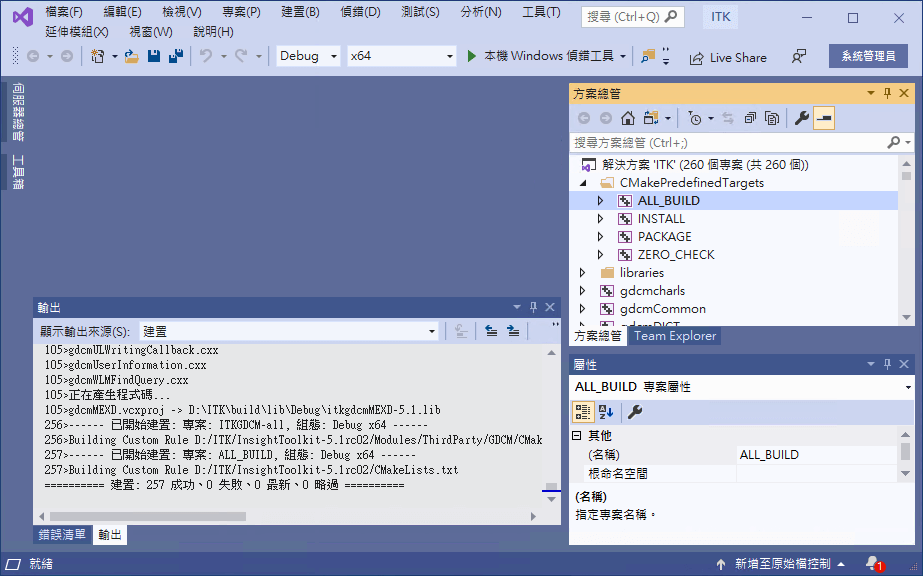Open the 檔案(F) menu

point(64,12)
